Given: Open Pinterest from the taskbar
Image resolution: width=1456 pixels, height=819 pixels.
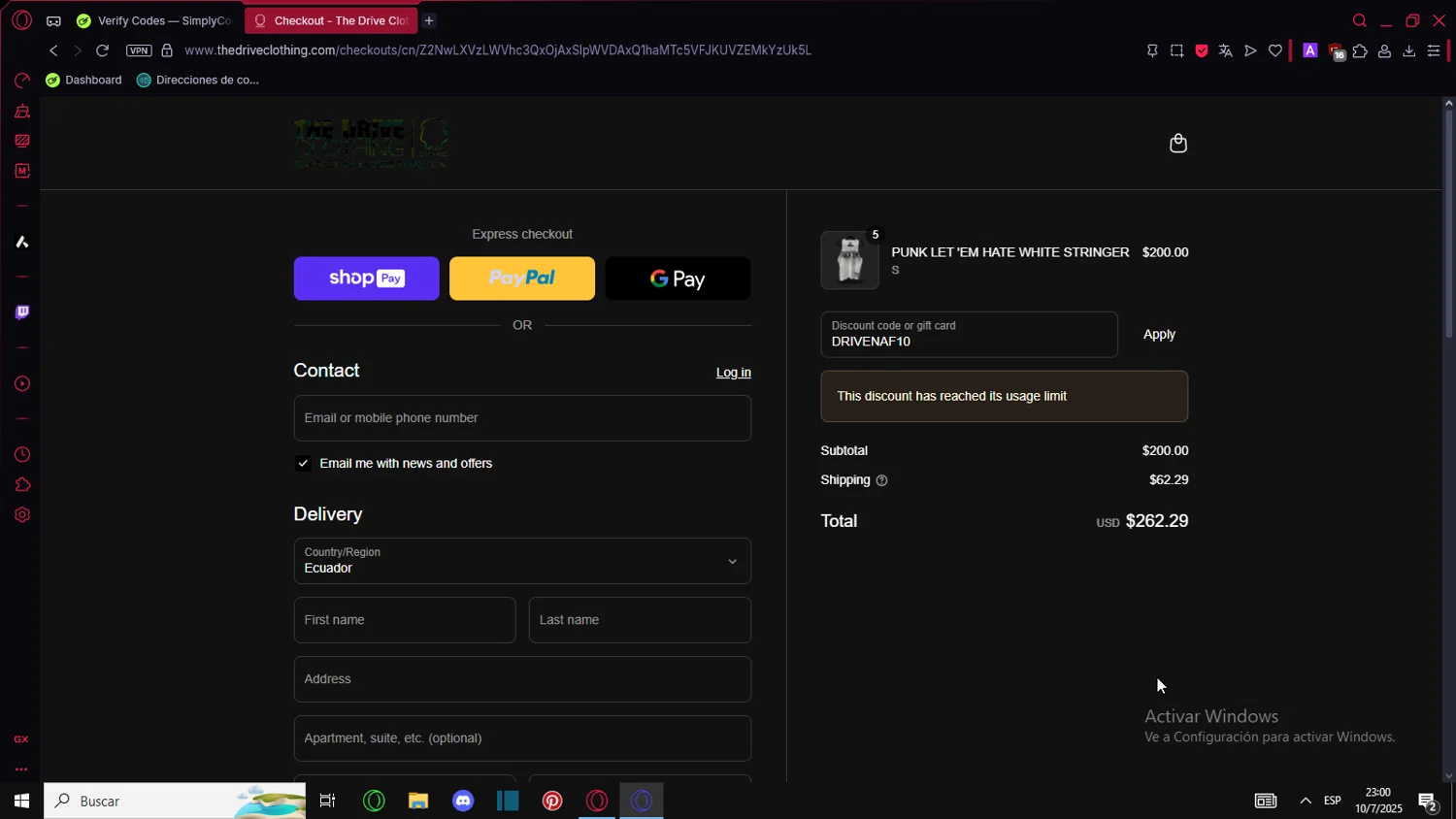Looking at the screenshot, I should [x=552, y=801].
